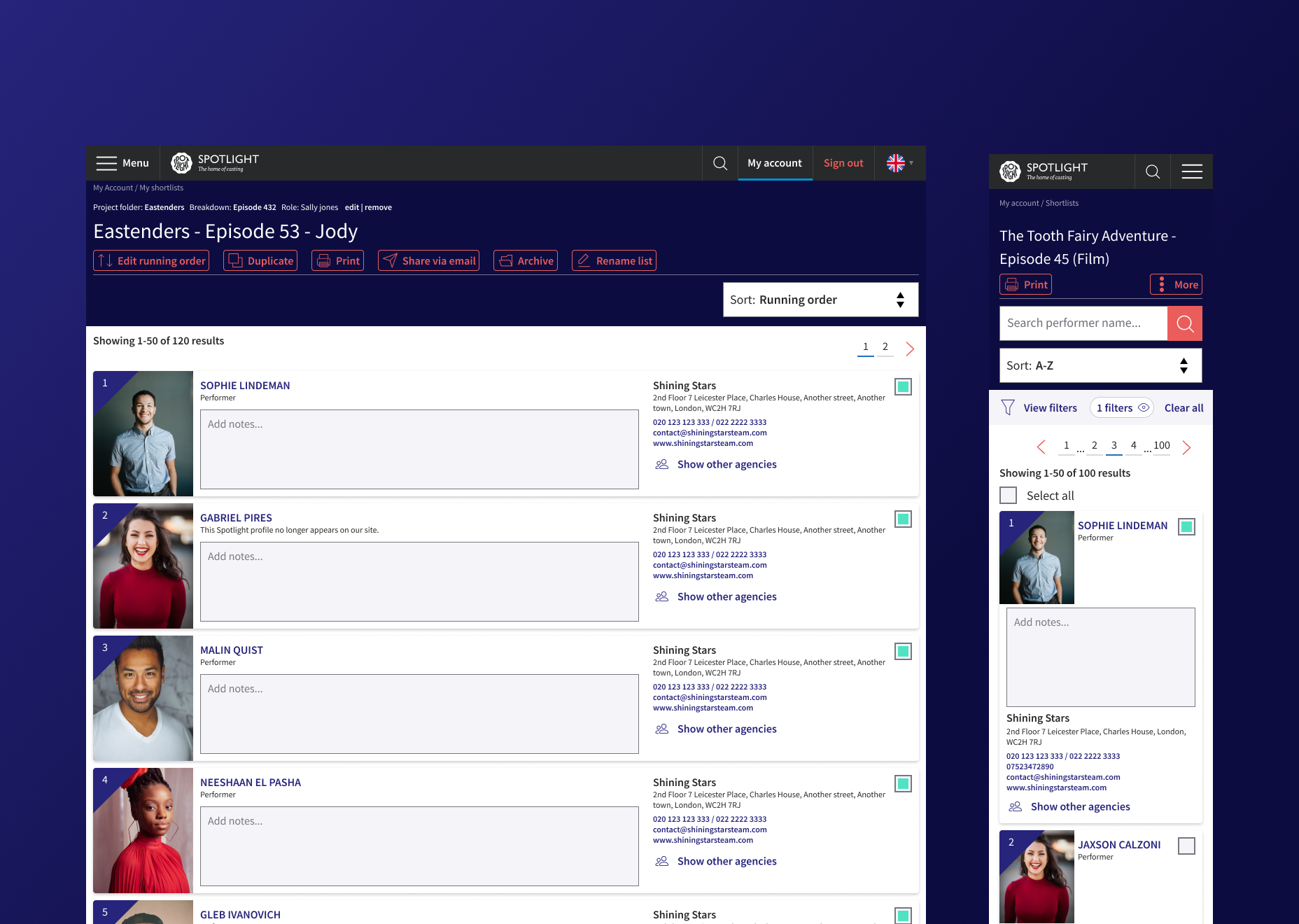
Task: Click the remove link next to Role
Action: (378, 207)
